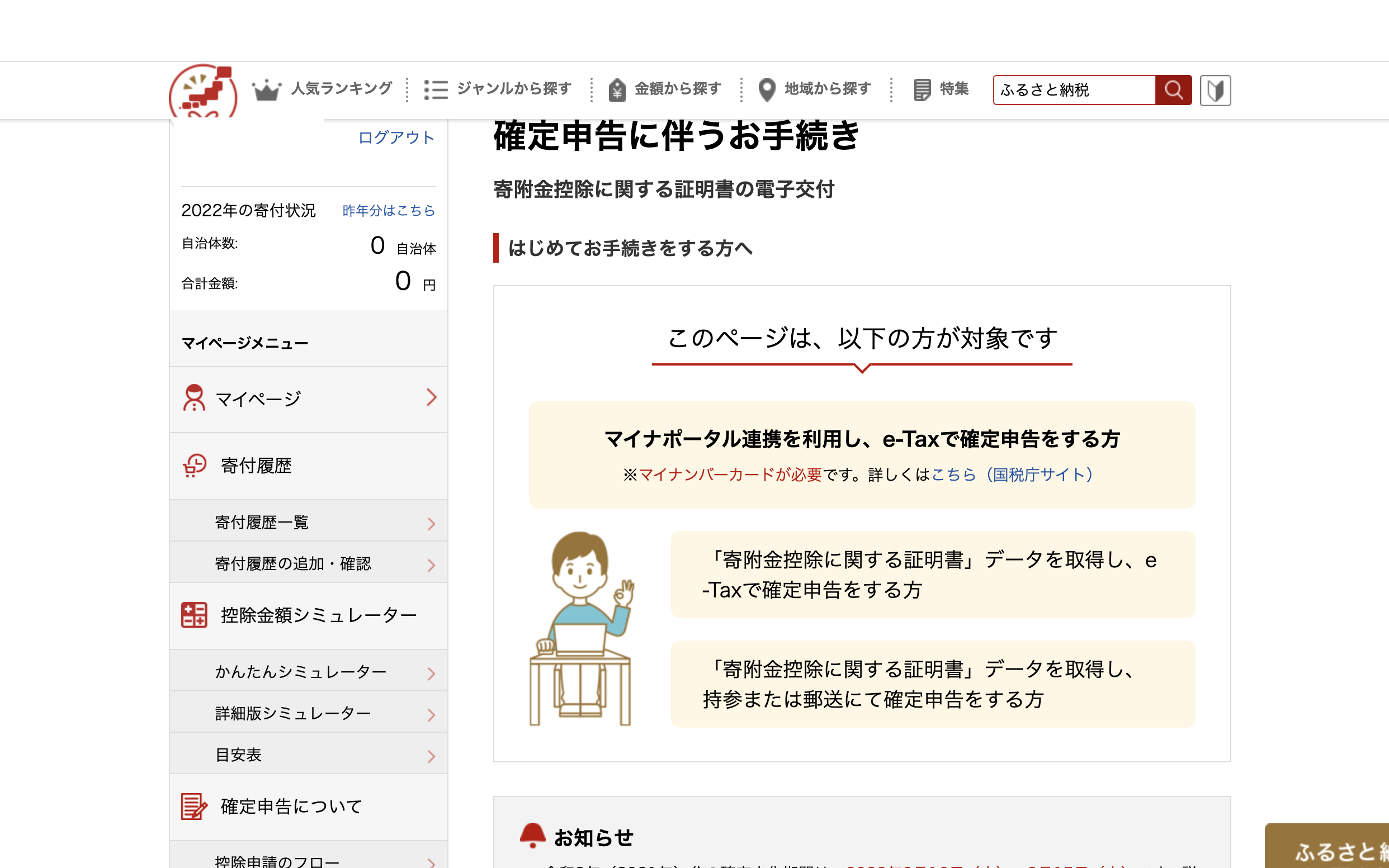Click the ログアウト link
1389x868 pixels.
pos(396,137)
